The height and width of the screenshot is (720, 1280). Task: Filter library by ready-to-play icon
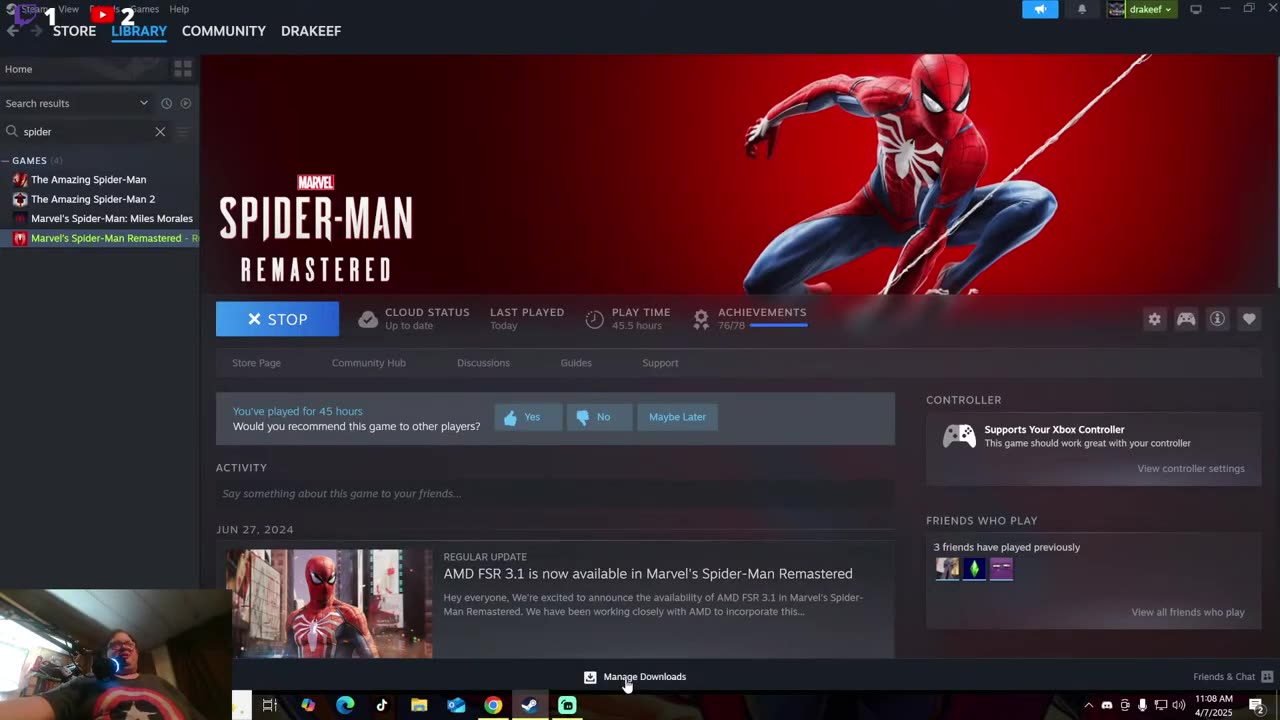[185, 103]
